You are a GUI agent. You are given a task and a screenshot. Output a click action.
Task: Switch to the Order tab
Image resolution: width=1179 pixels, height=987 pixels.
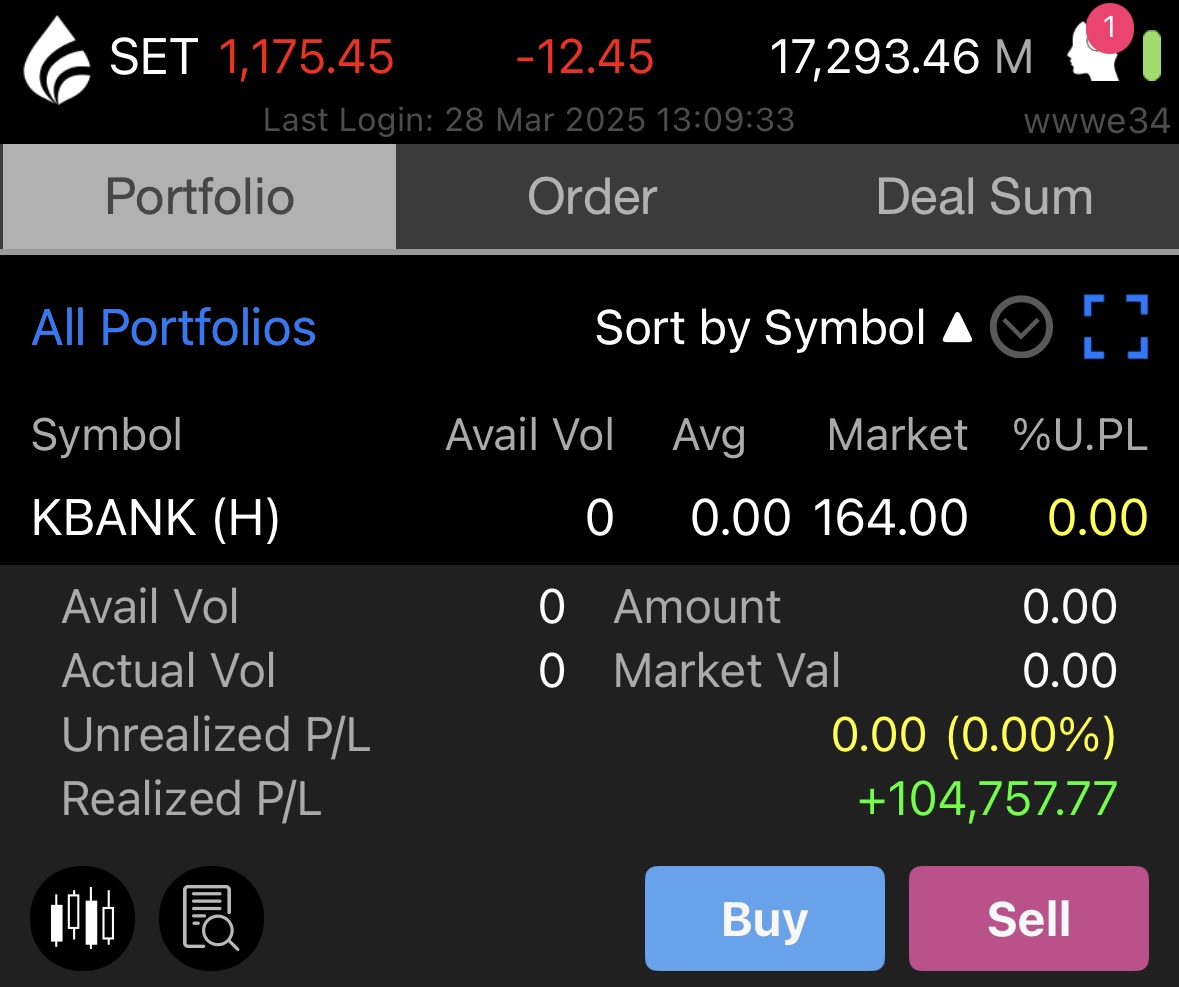tap(593, 197)
